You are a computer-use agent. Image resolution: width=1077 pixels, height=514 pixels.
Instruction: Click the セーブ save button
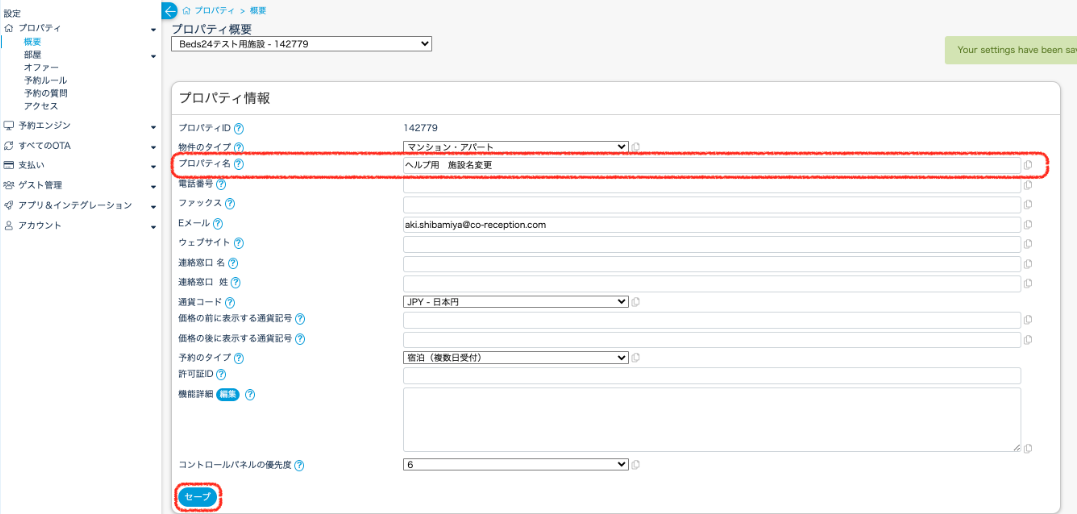[x=197, y=496]
